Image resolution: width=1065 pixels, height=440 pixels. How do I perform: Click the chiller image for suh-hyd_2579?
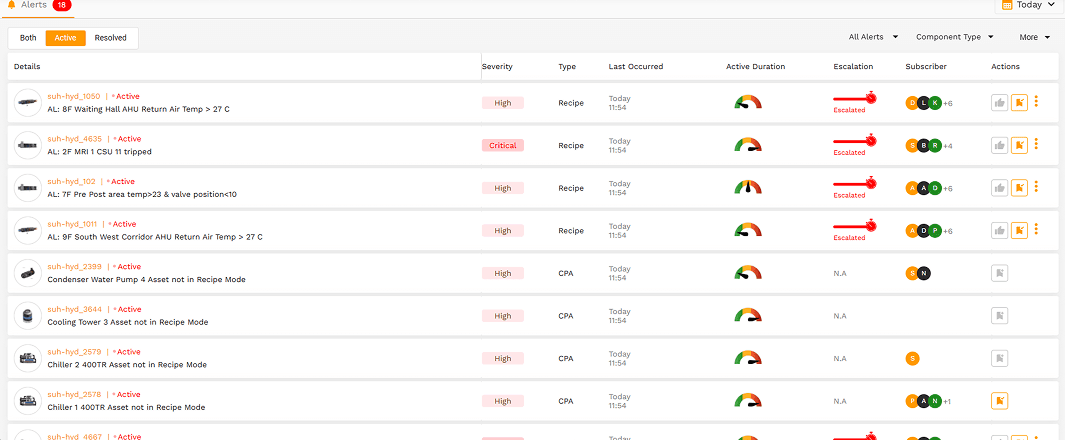coord(28,359)
